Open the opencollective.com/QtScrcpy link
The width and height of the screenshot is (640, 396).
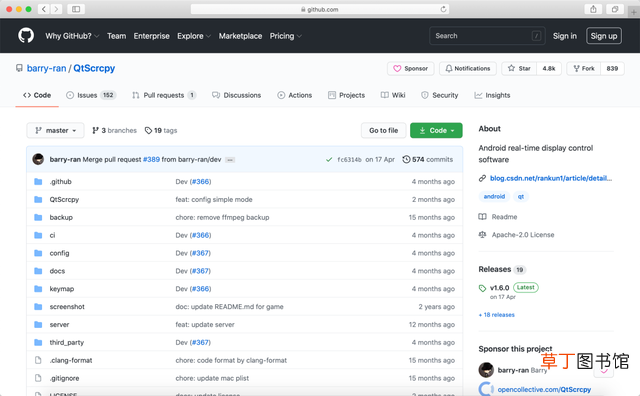[544, 389]
